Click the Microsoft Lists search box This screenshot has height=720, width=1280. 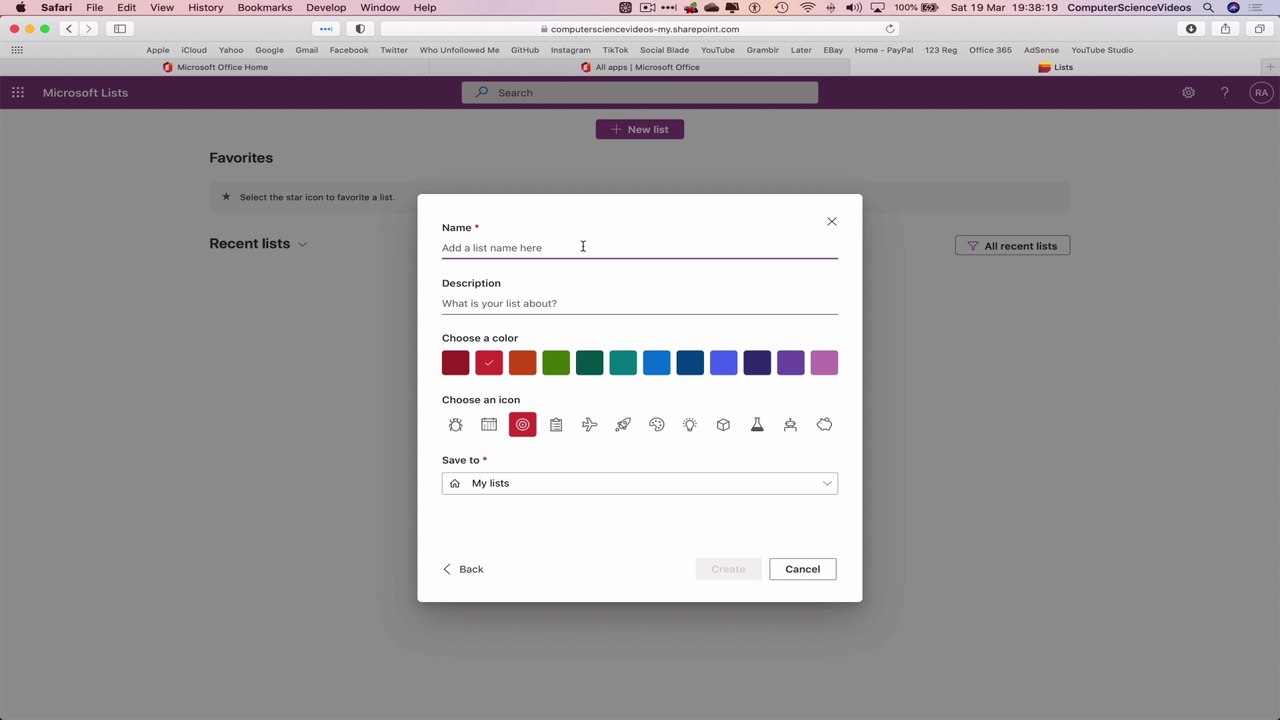(640, 93)
